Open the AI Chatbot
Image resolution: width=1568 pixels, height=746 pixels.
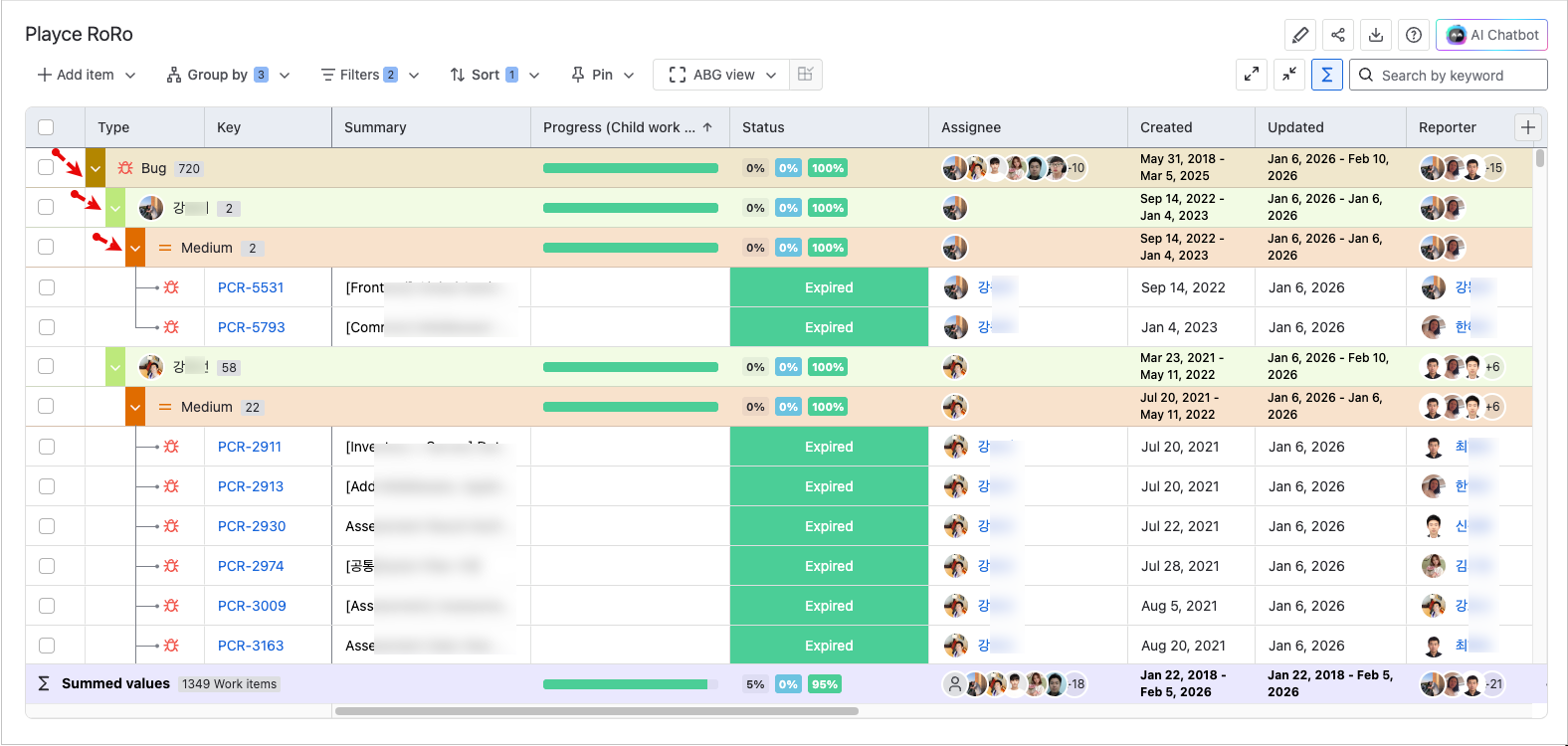pyautogui.click(x=1491, y=35)
